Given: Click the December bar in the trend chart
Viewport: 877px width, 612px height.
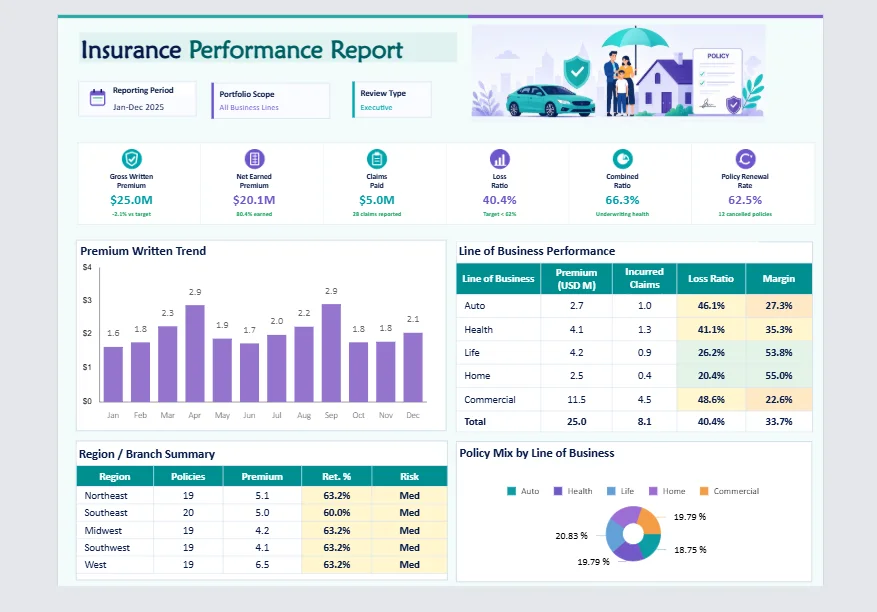Looking at the screenshot, I should pyautogui.click(x=413, y=368).
